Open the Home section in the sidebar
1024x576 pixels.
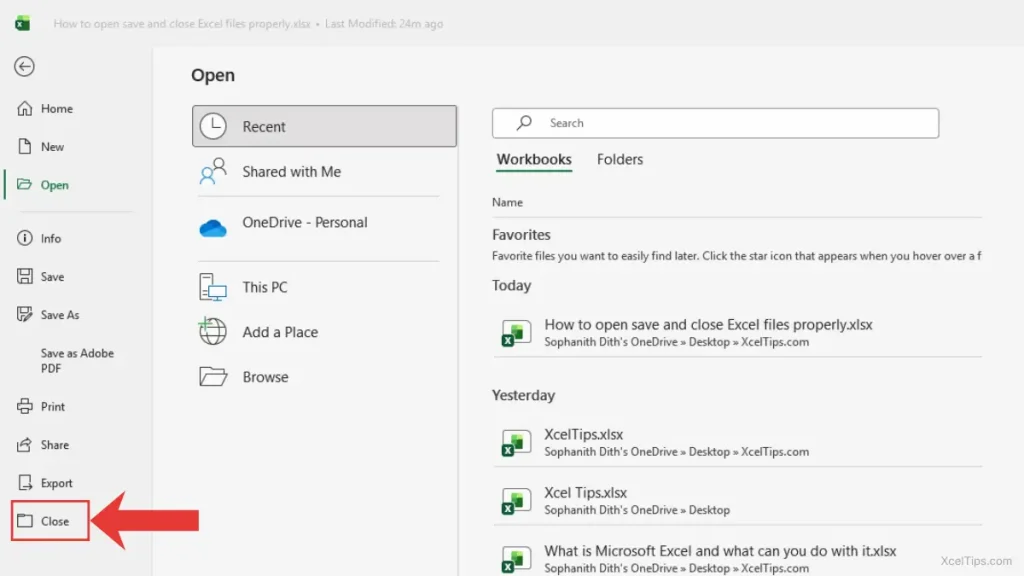[x=52, y=108]
